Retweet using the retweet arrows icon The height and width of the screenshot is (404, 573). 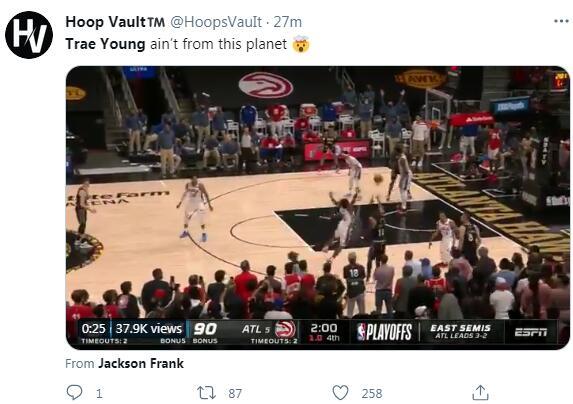tap(206, 393)
